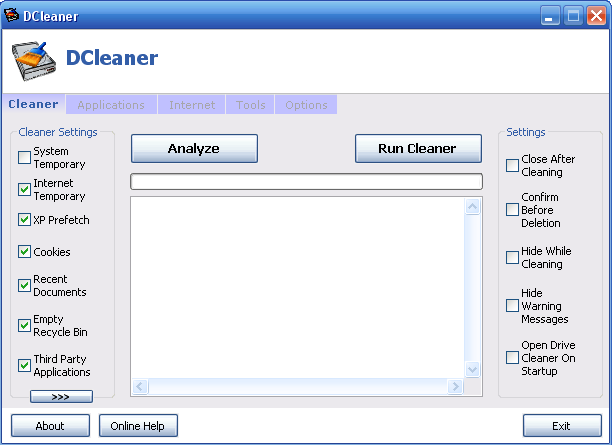Check Hide Warning Messages option
Viewport: 612px width, 445px height.
(x=512, y=306)
